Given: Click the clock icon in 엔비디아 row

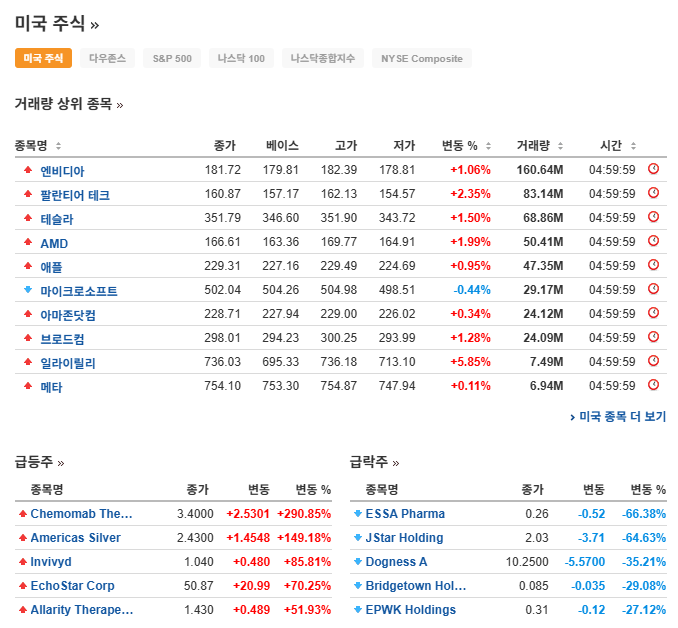Looking at the screenshot, I should [653, 169].
